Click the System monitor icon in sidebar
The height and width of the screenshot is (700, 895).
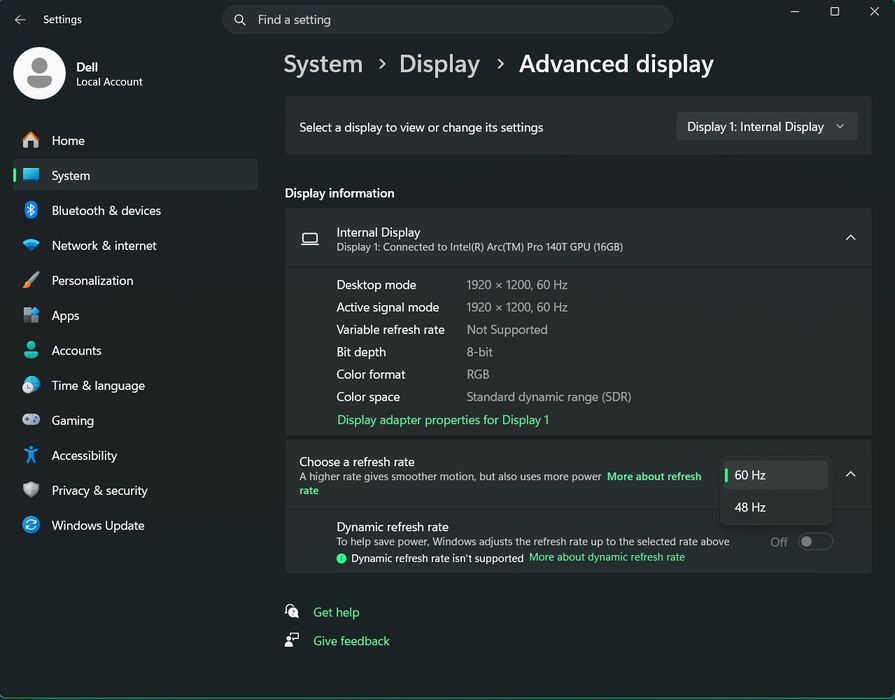31,175
